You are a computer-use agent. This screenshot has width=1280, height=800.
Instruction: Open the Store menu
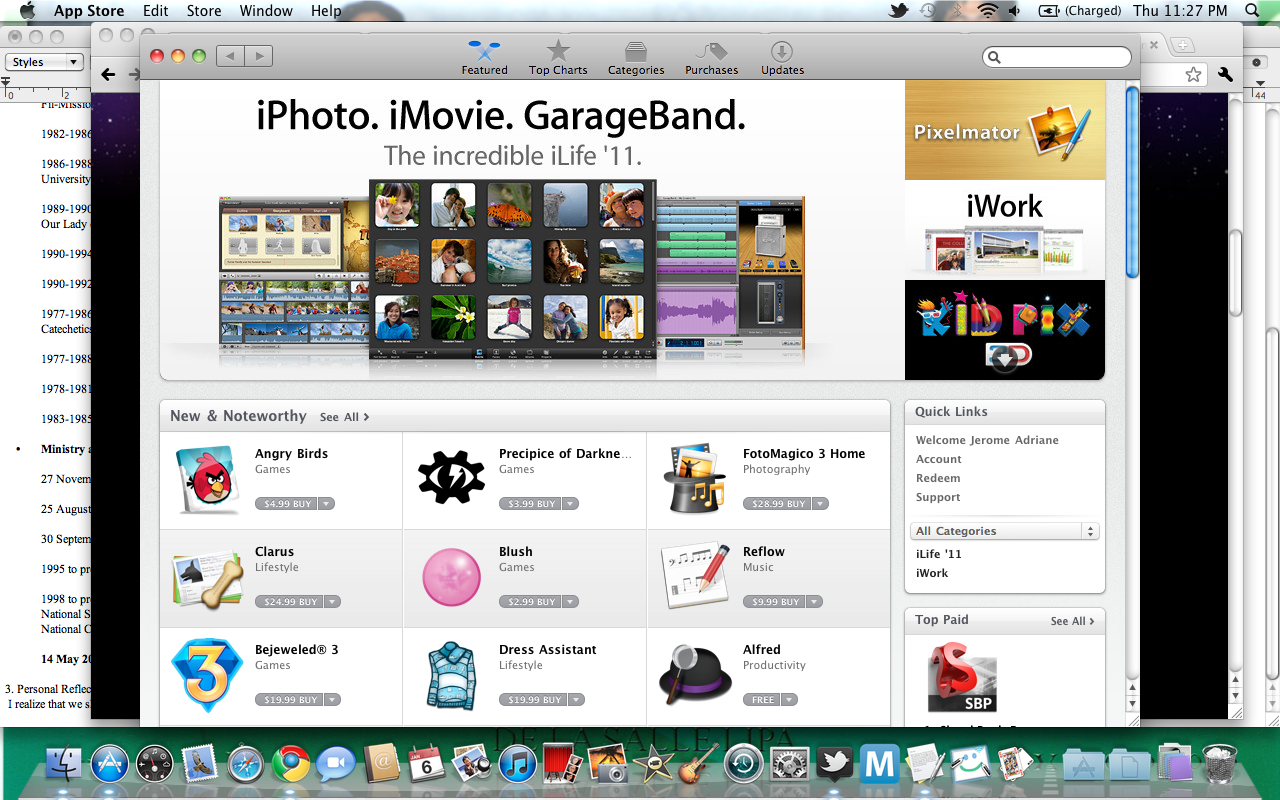point(204,11)
